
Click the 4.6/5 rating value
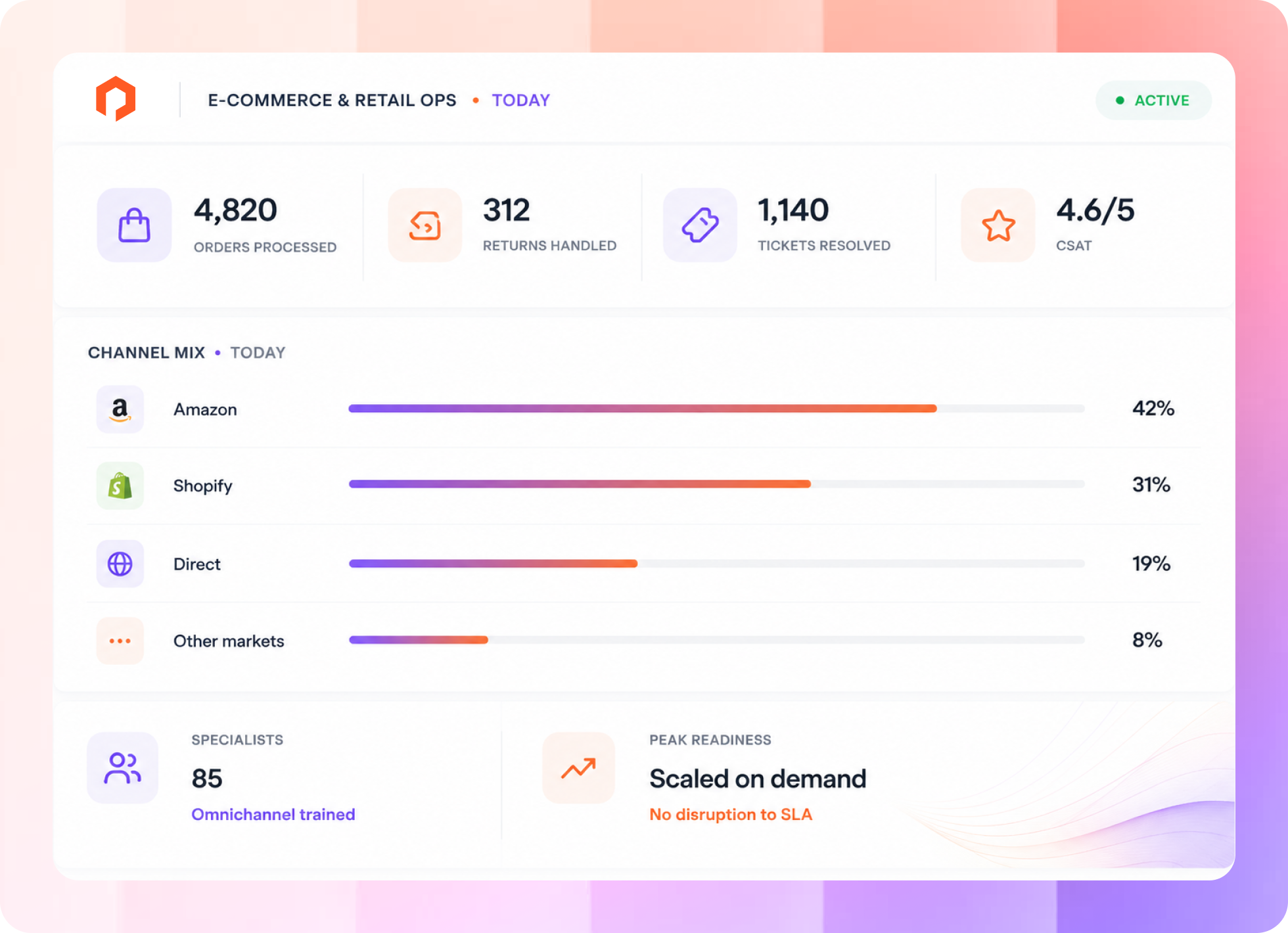tap(1095, 210)
